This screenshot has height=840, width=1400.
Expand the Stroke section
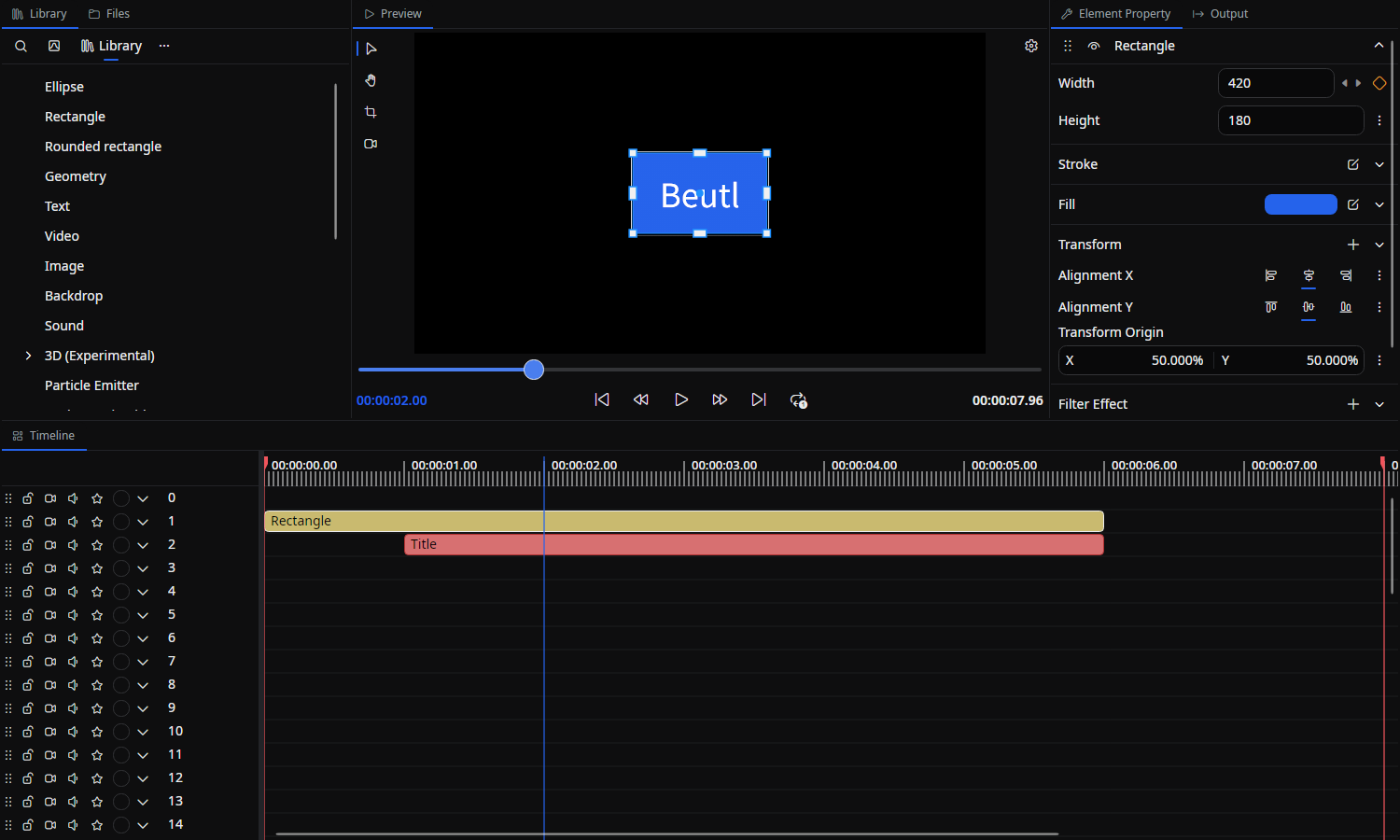1379,164
